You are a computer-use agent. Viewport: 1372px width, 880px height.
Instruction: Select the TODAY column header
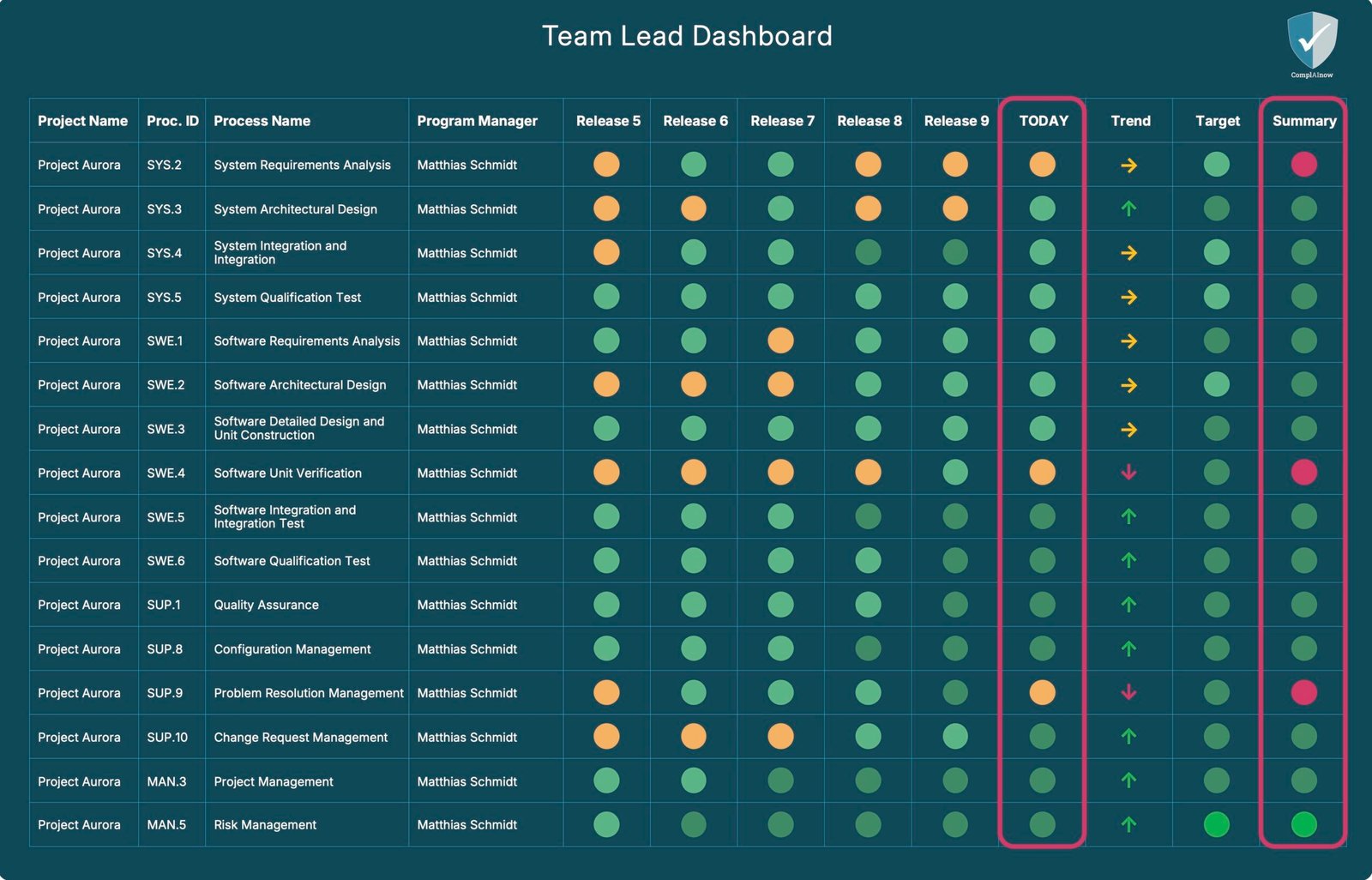point(1043,121)
